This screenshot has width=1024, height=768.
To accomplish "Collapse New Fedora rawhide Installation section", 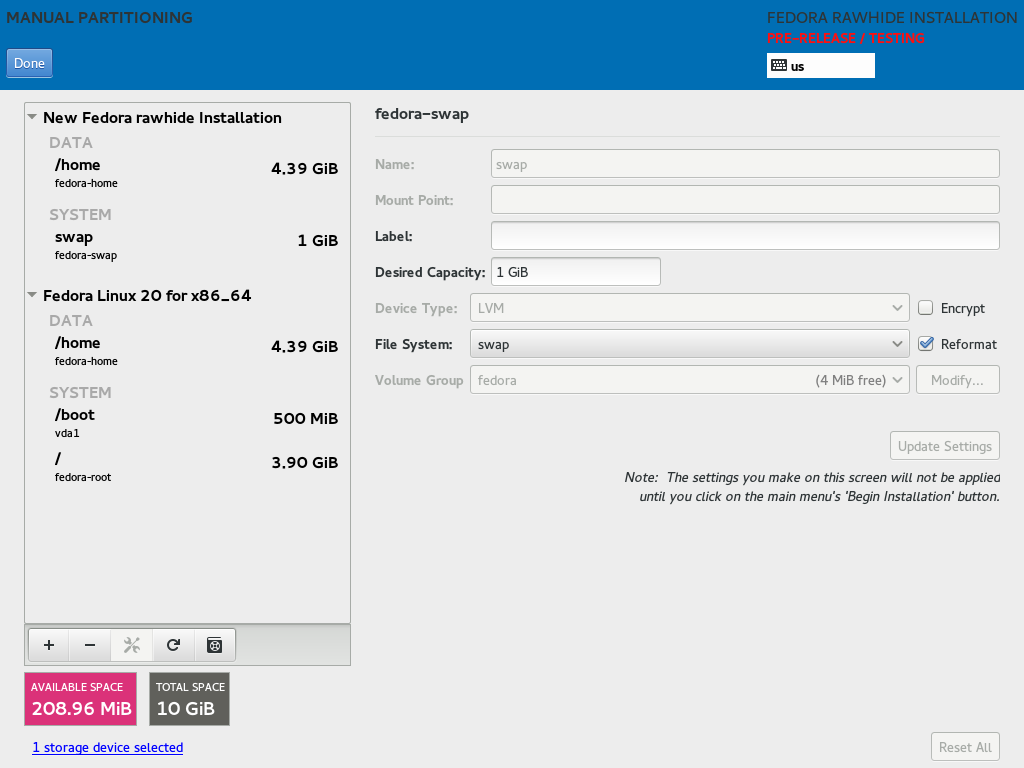I will (32, 117).
